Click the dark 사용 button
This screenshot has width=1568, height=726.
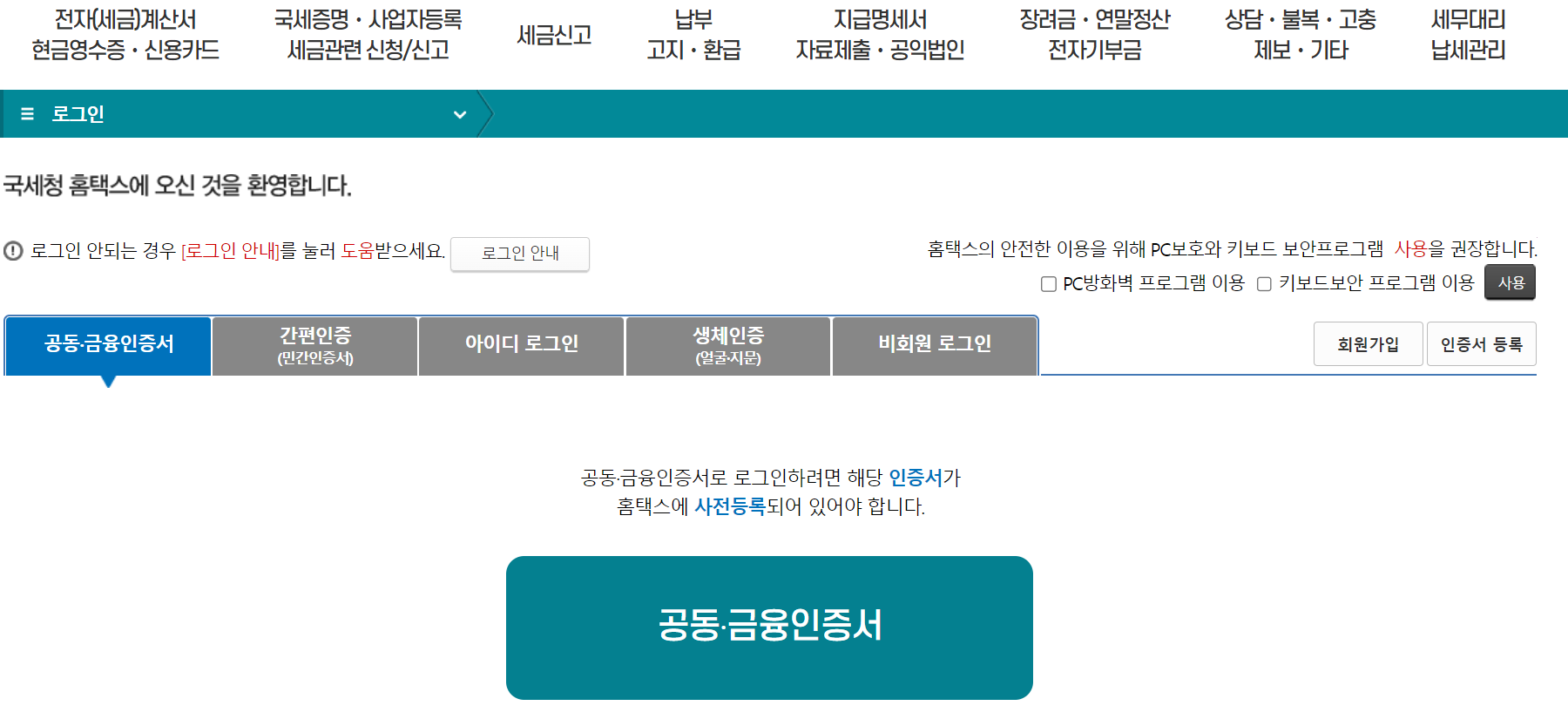click(x=1511, y=282)
